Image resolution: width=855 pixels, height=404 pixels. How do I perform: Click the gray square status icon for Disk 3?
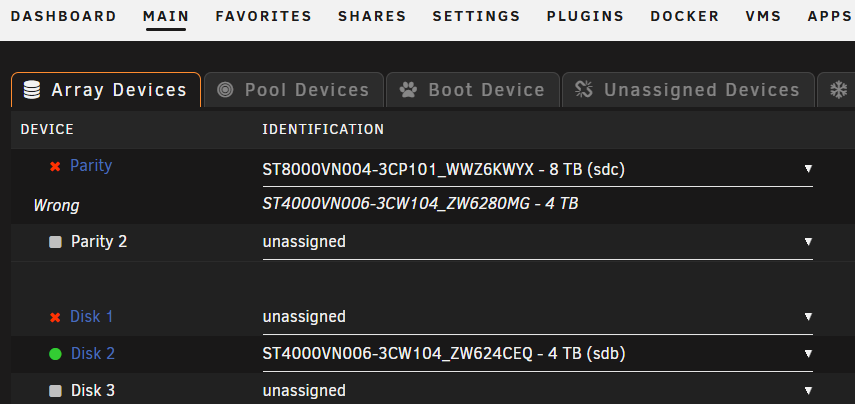[x=55, y=391]
